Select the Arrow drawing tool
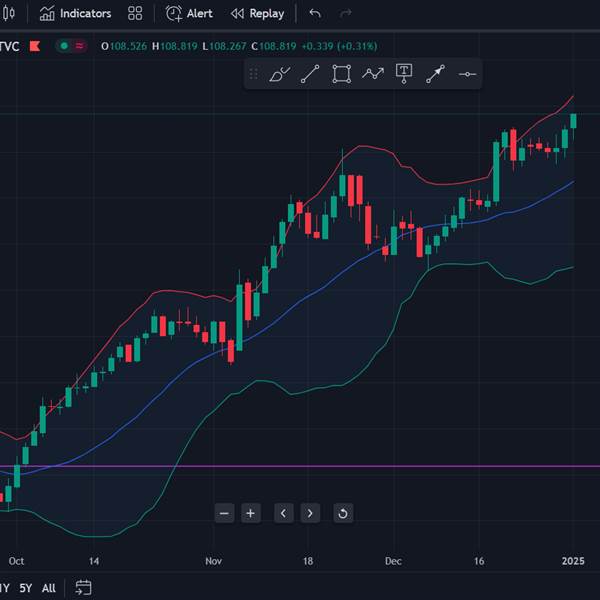This screenshot has width=600, height=600. click(x=435, y=73)
